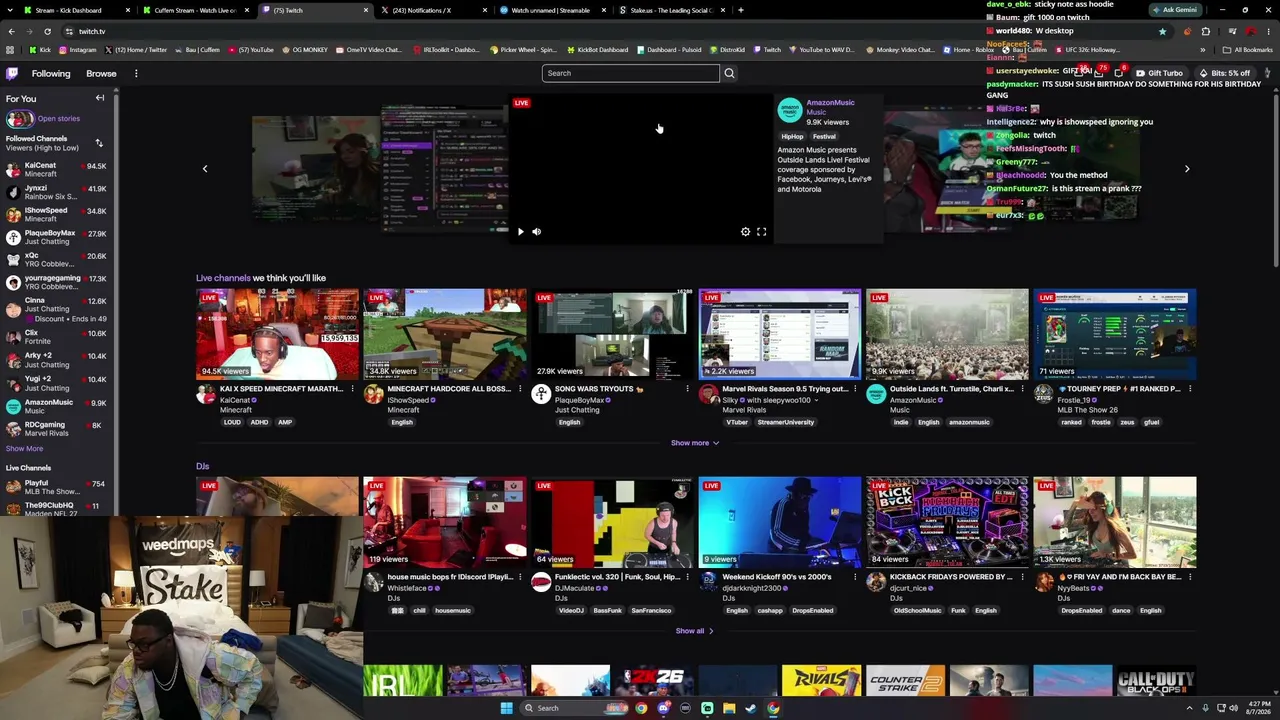Open the Following tab on Twitch
The width and height of the screenshot is (1280, 720).
(x=51, y=73)
